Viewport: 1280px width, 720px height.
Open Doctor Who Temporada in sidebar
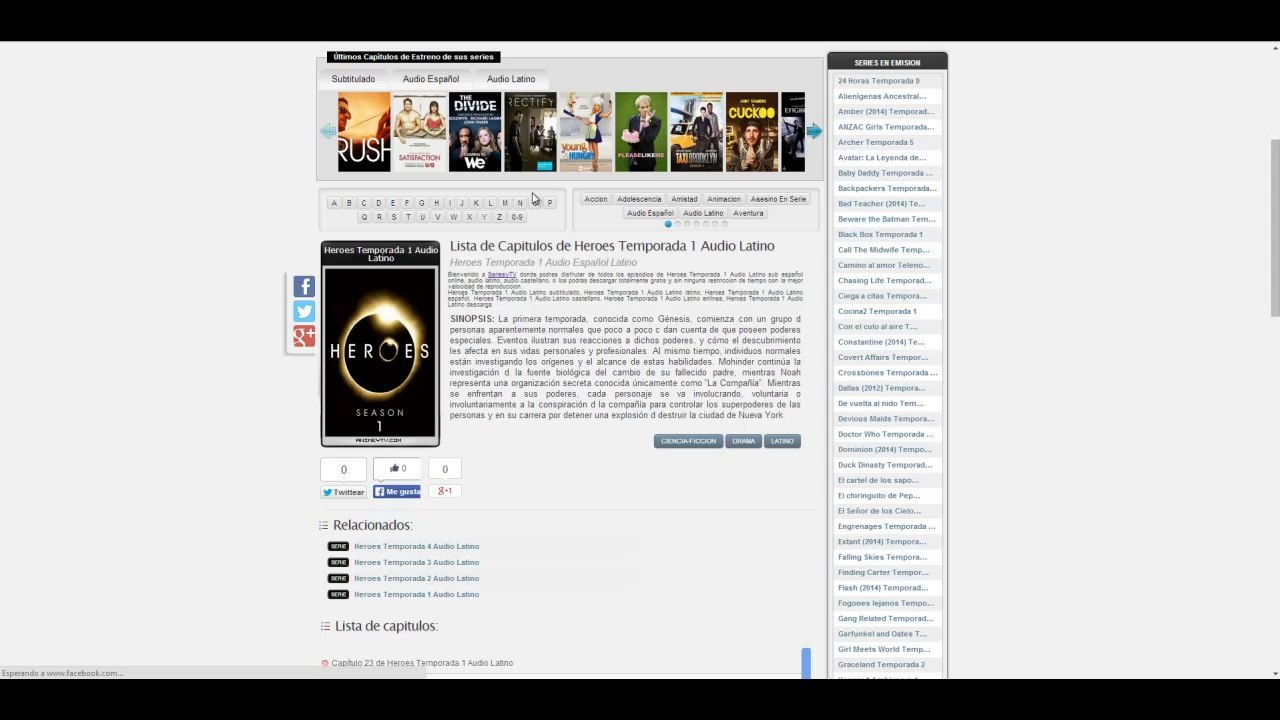point(885,434)
